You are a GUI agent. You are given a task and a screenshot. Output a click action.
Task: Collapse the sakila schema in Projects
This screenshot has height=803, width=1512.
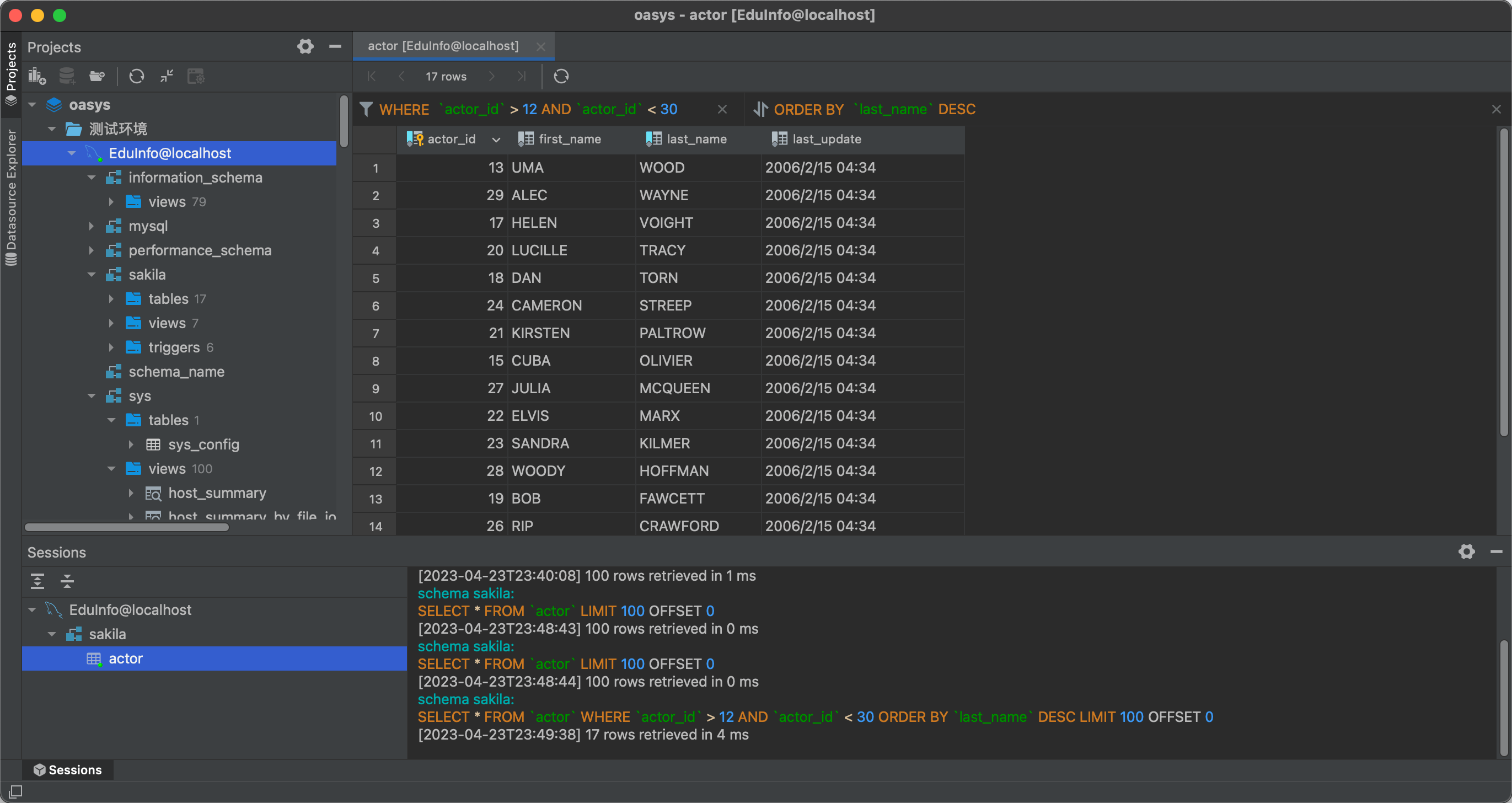[92, 275]
